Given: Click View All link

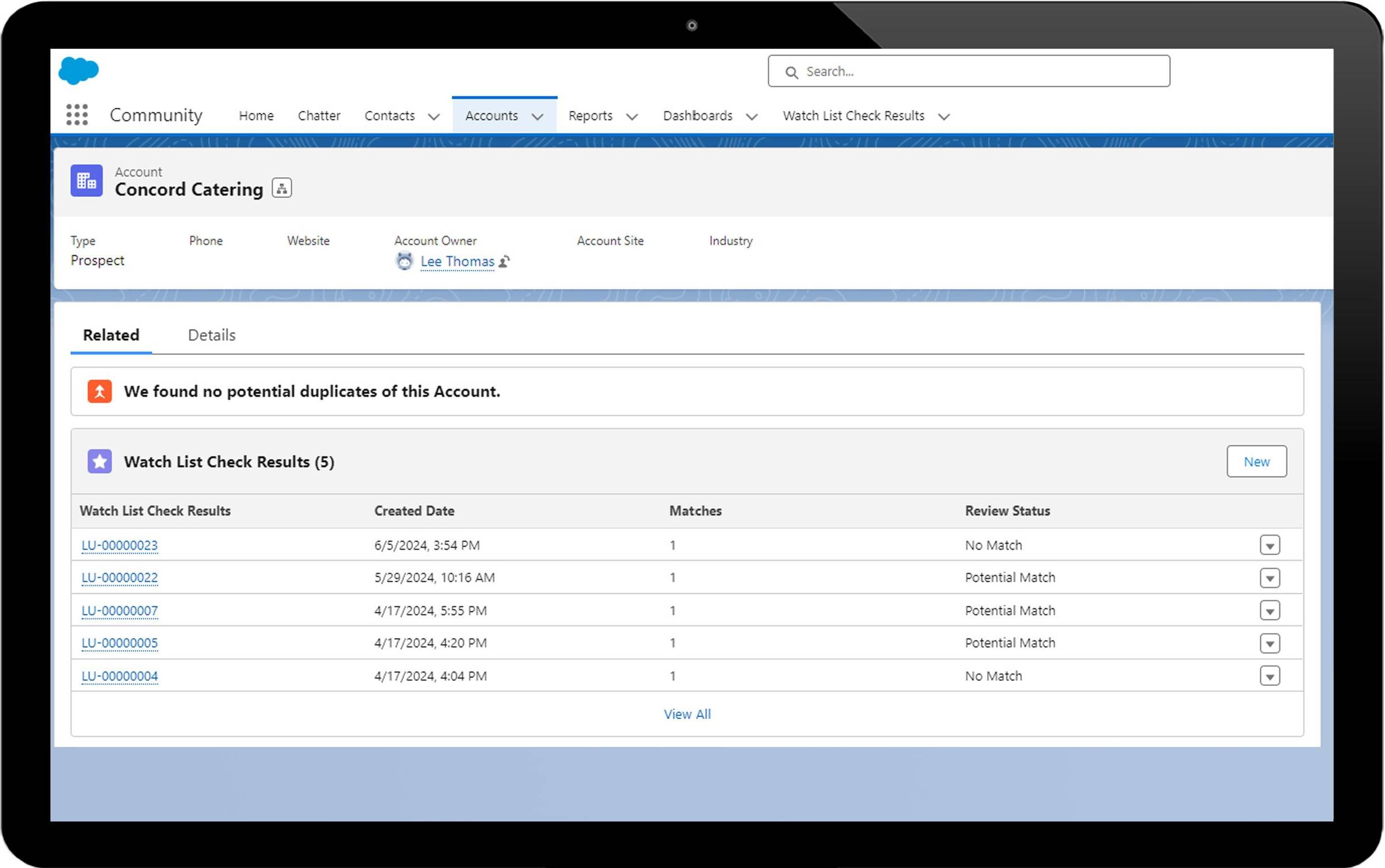Looking at the screenshot, I should (687, 714).
